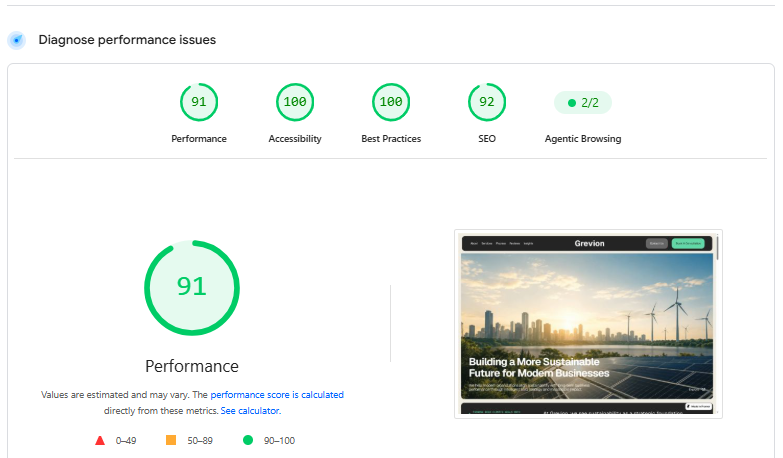Click the green circle 90–100 legend icon
Image resolution: width=783 pixels, height=458 pixels.
[x=248, y=440]
